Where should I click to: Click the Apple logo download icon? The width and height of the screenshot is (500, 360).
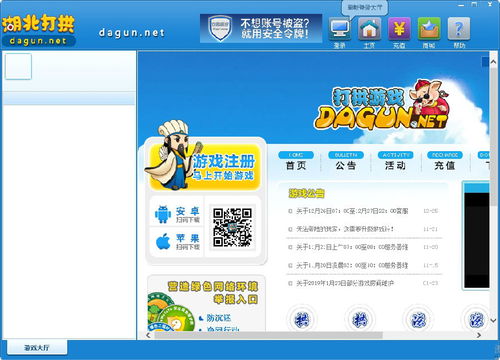point(163,241)
